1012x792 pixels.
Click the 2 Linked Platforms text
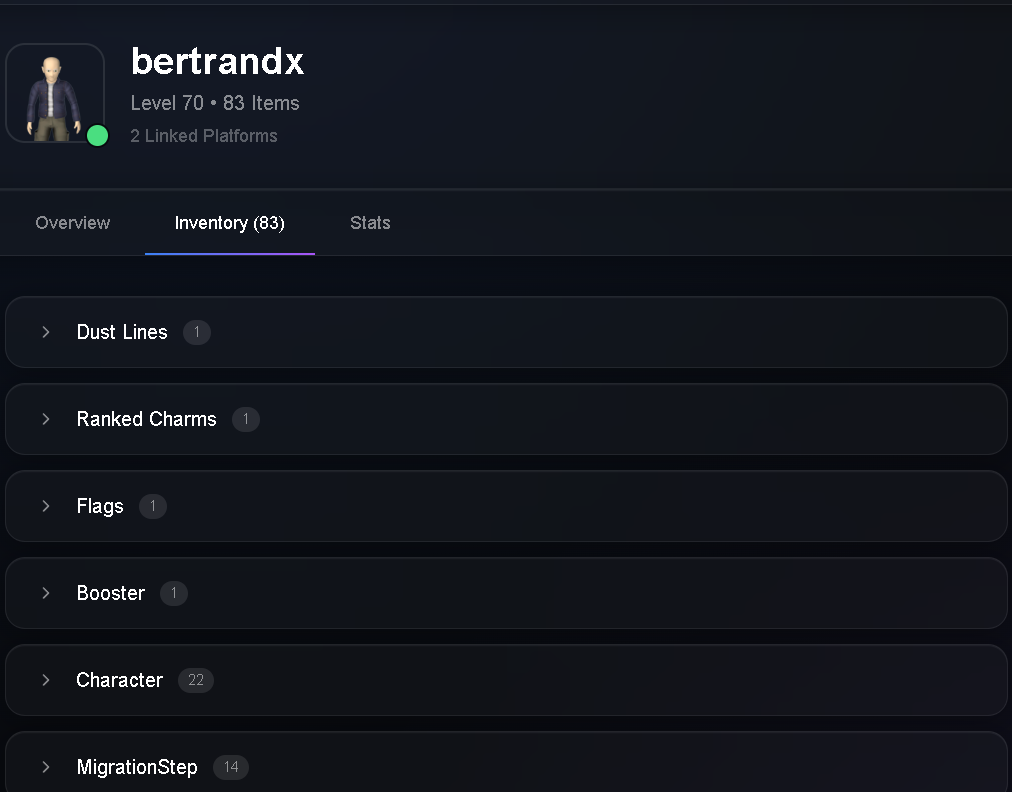204,136
